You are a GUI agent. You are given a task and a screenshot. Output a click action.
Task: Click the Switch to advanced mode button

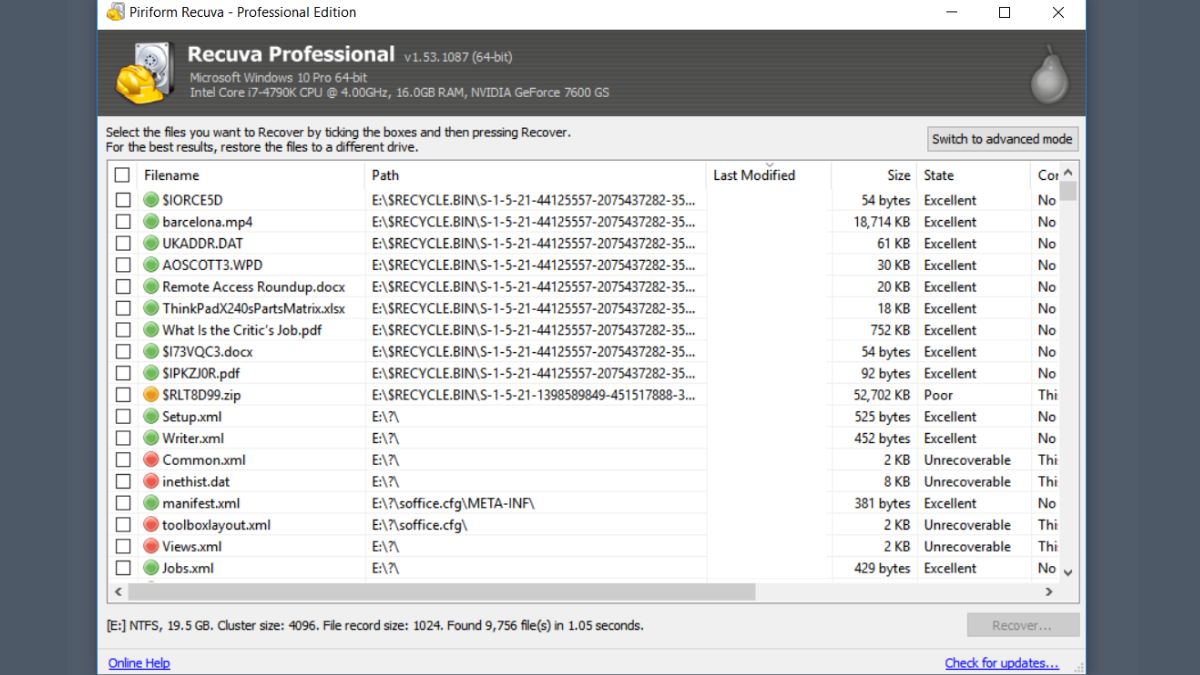click(1002, 139)
